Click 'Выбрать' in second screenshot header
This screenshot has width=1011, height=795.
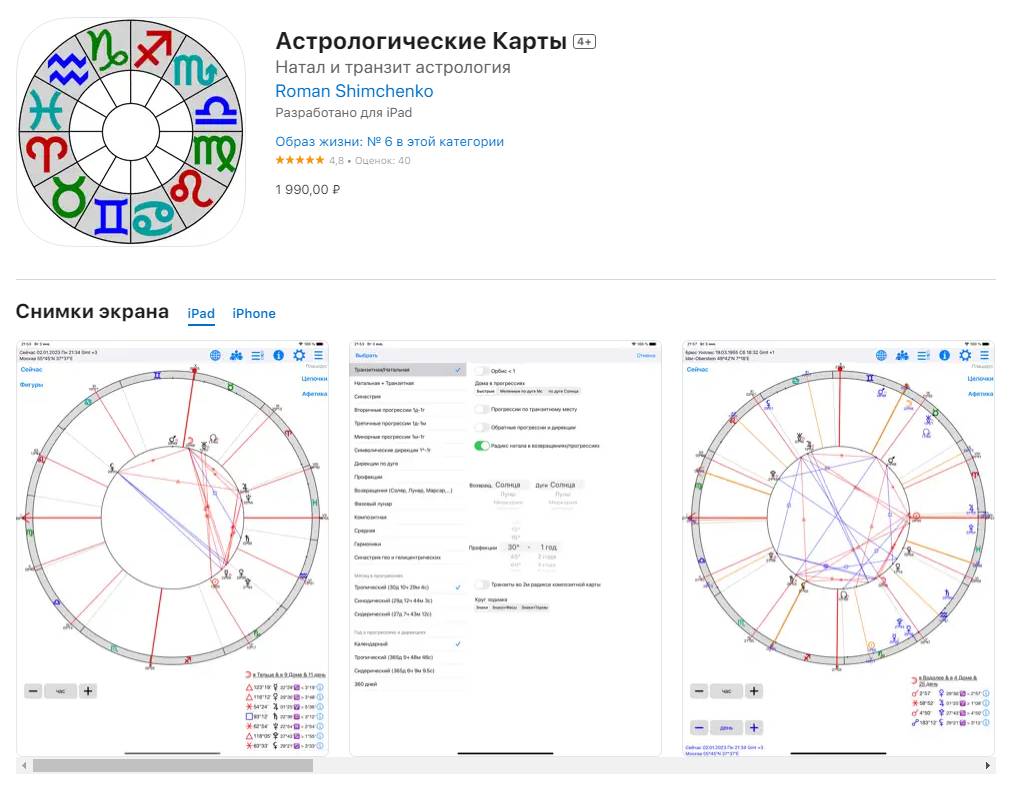click(366, 355)
